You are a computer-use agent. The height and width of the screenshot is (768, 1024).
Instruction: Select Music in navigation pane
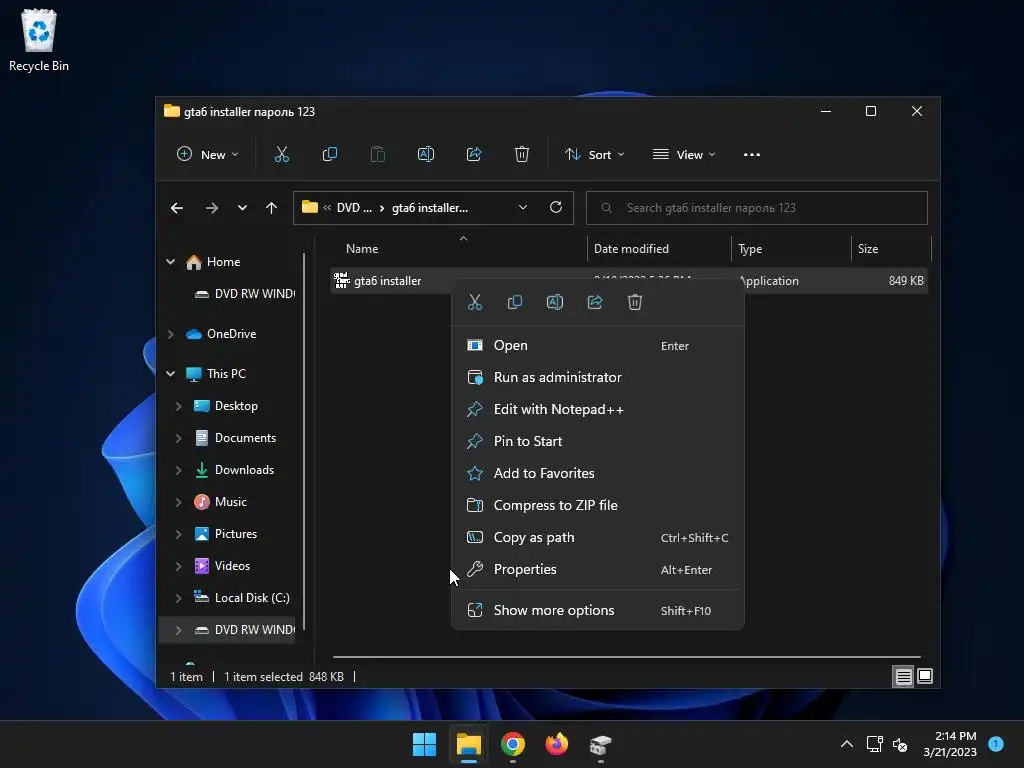(220, 502)
